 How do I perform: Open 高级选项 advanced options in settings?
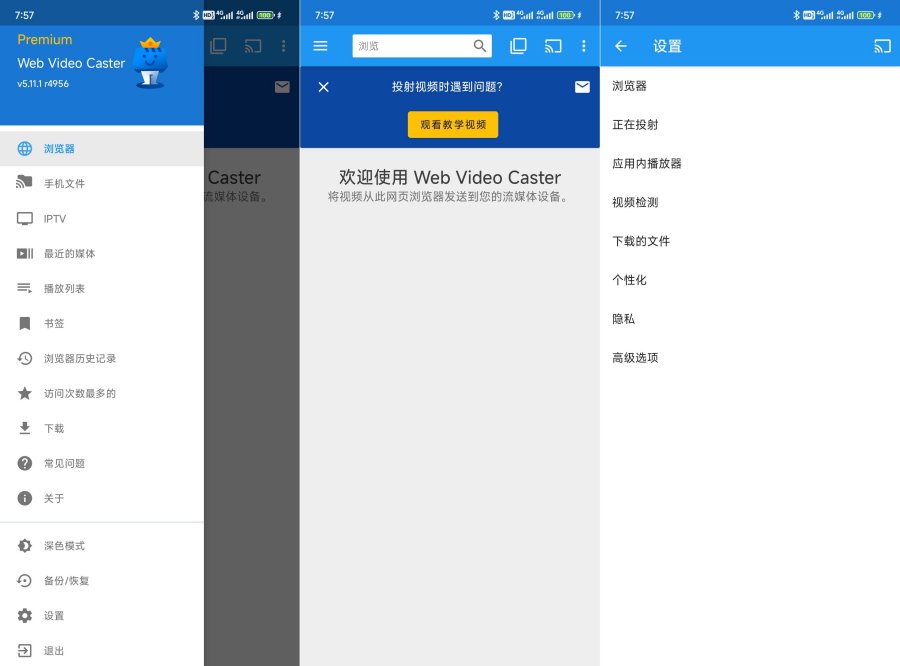(x=637, y=357)
